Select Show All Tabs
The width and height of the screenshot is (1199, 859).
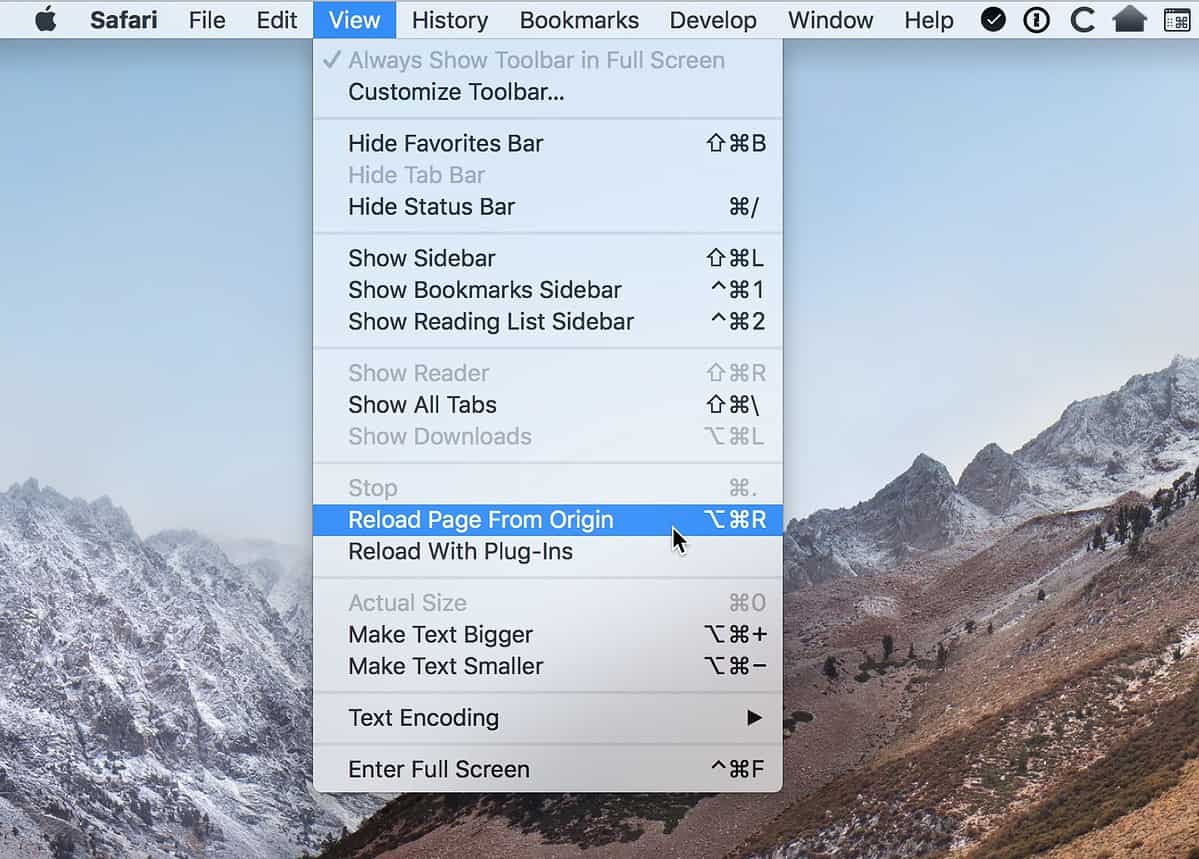click(422, 405)
